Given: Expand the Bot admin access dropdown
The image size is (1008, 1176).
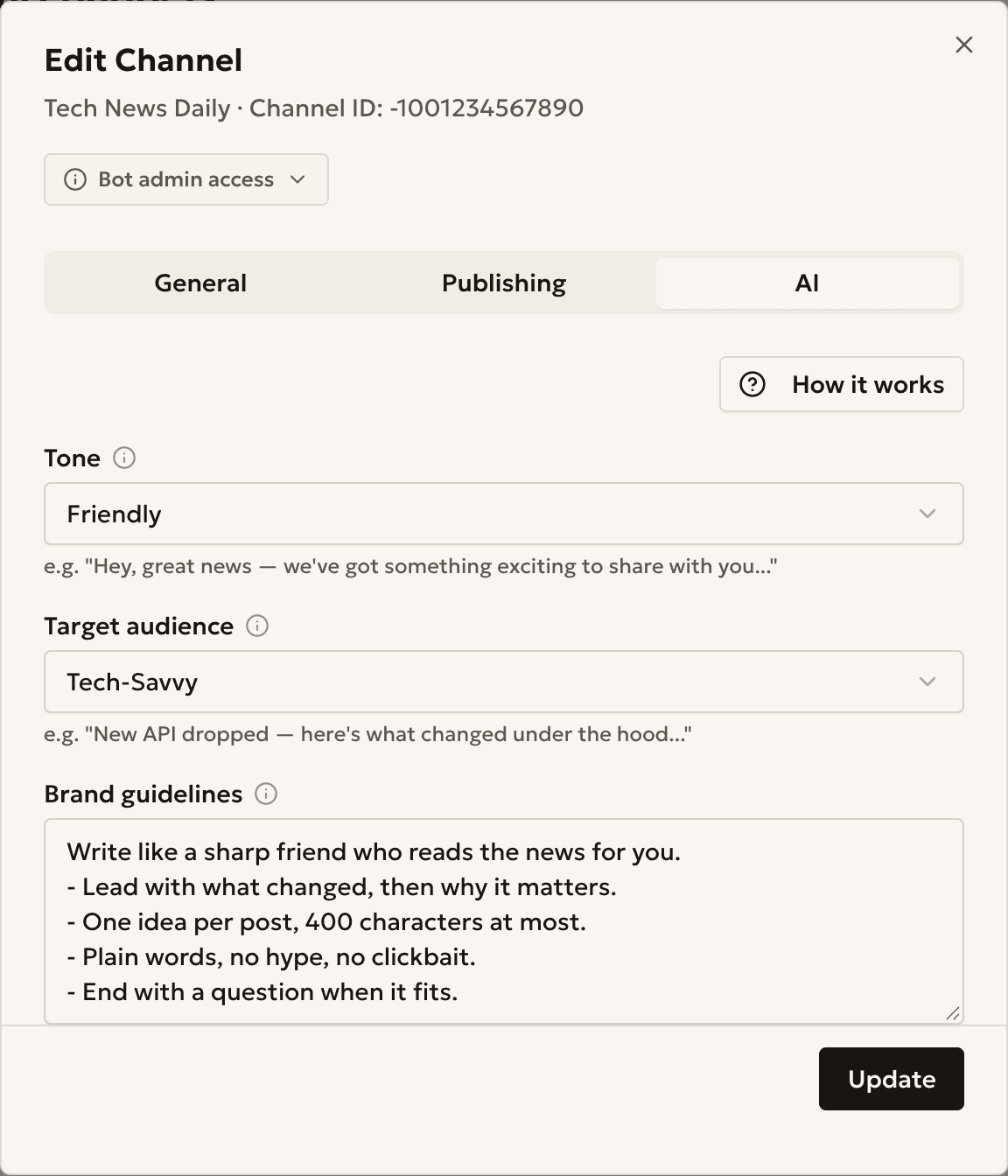Looking at the screenshot, I should click(x=186, y=179).
